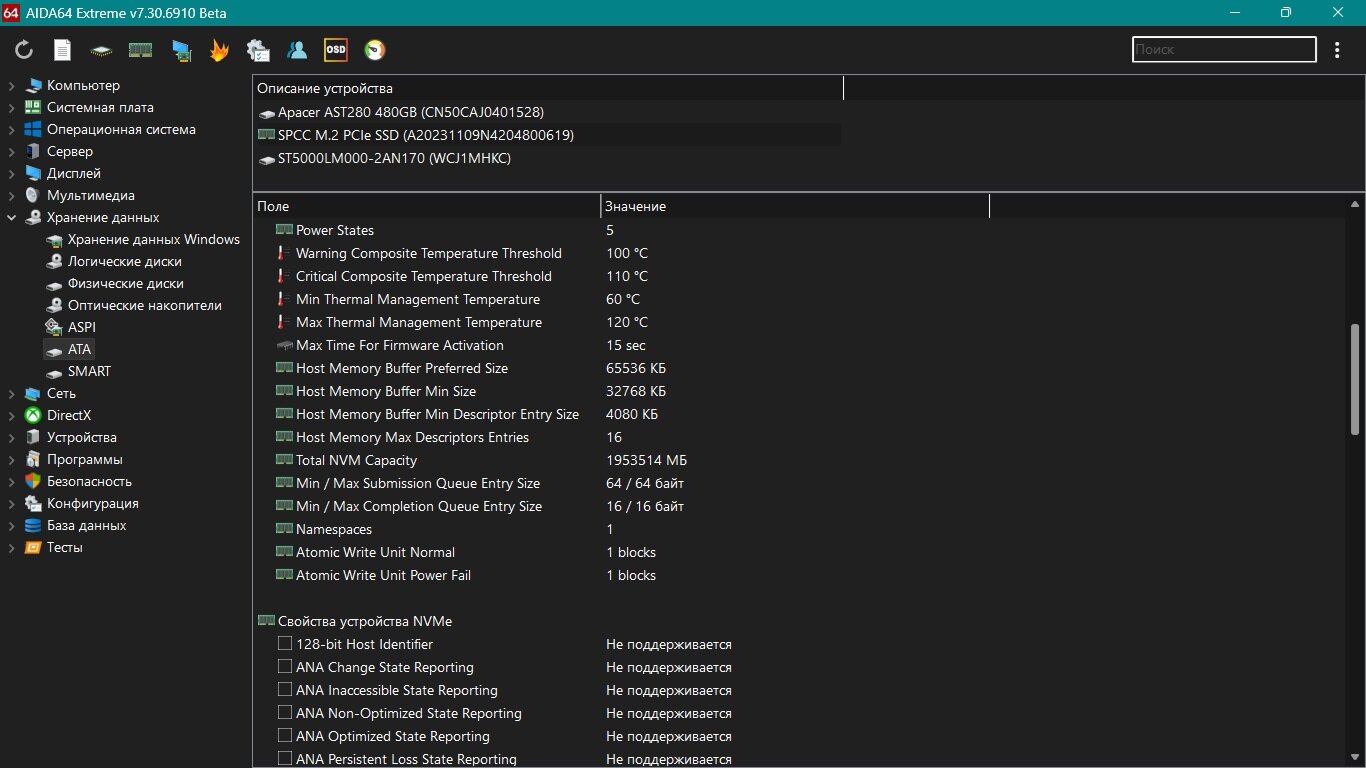
Task: Open the ASPI tree item
Action: pyautogui.click(x=71, y=327)
